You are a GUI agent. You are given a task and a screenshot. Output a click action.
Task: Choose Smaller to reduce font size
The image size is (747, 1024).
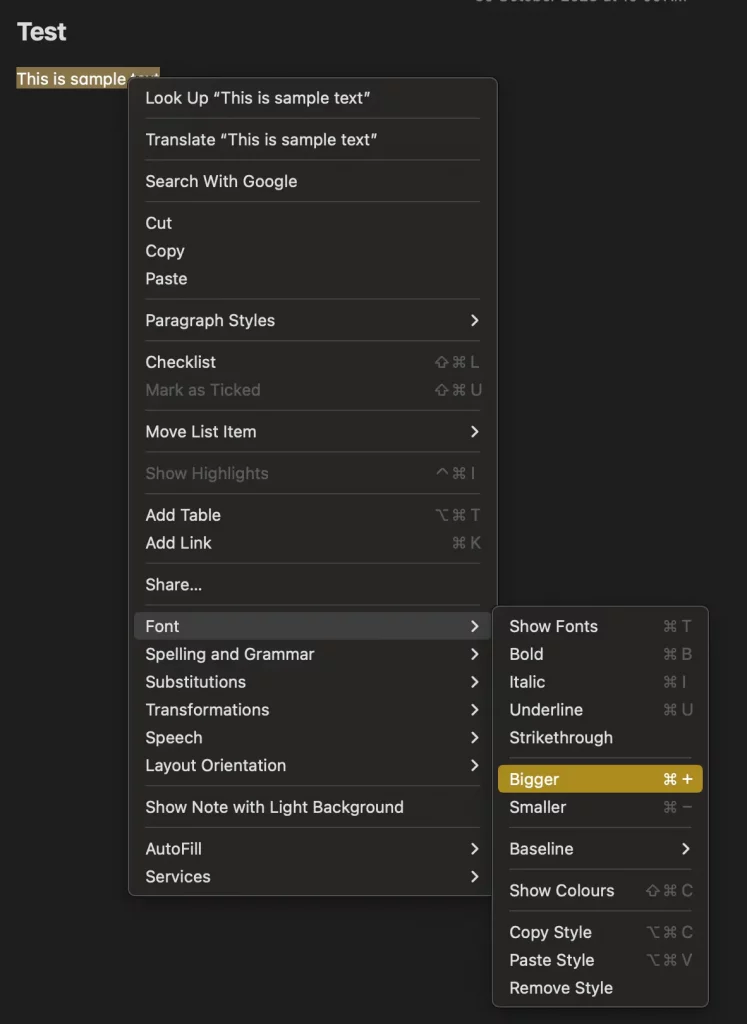[600, 807]
